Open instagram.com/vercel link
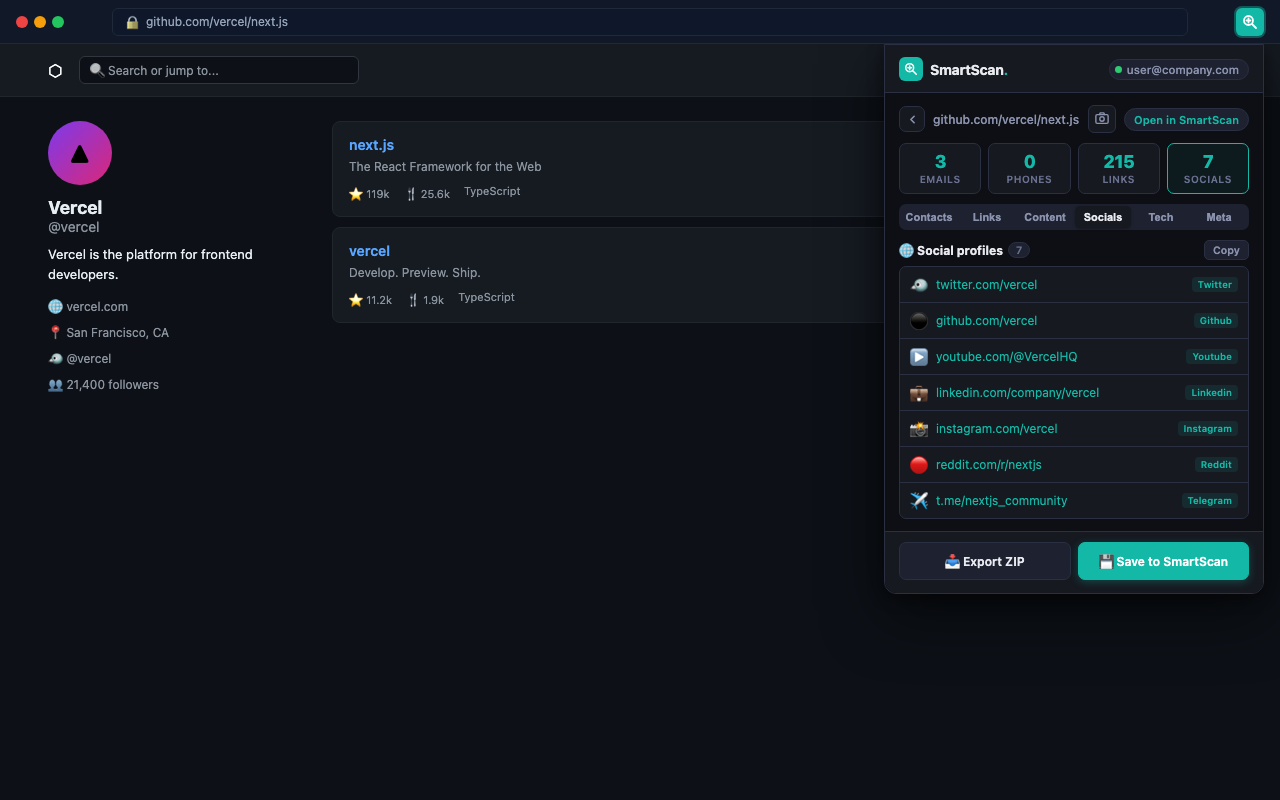1280x800 pixels. coord(996,429)
